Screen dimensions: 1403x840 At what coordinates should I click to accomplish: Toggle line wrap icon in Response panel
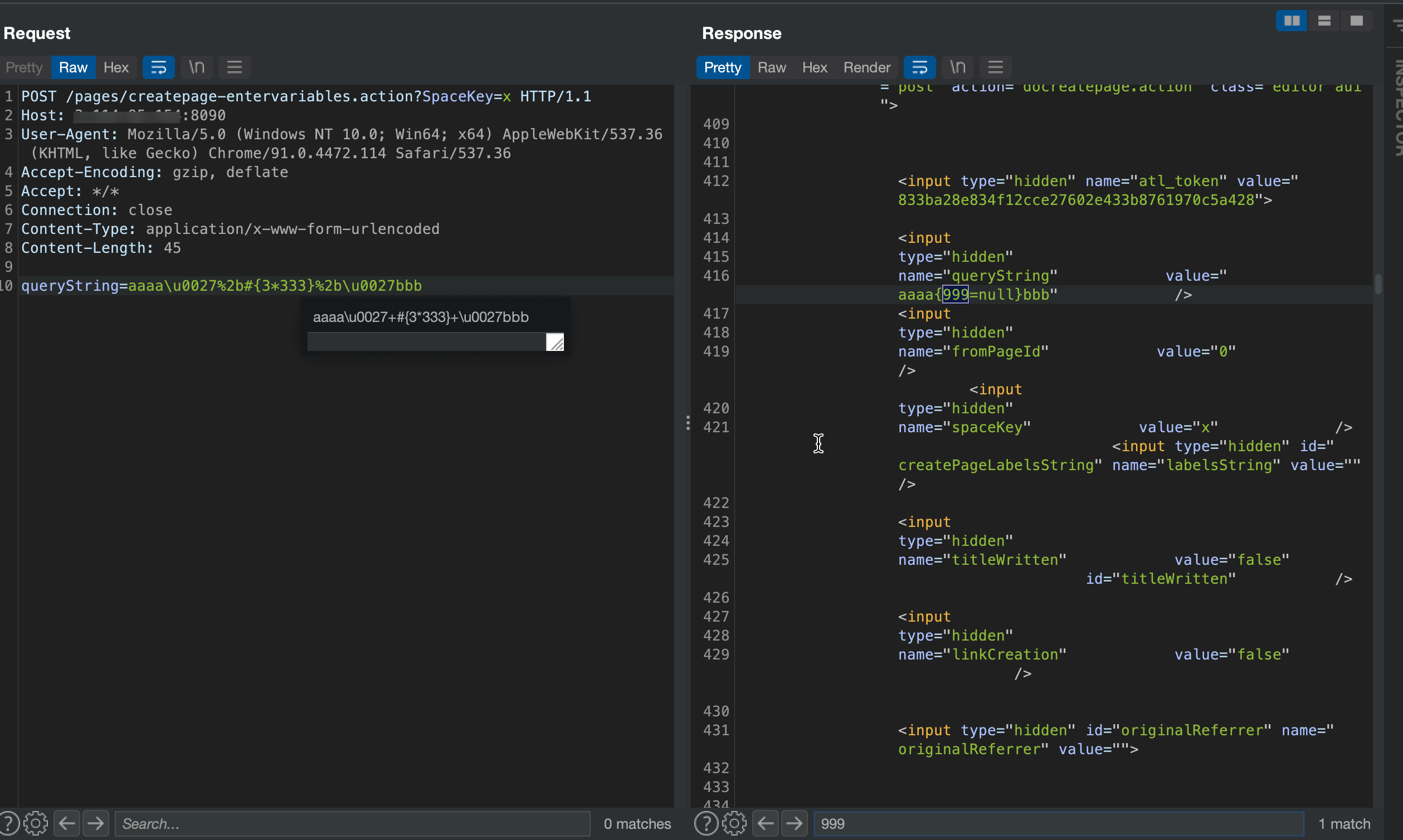(x=919, y=67)
